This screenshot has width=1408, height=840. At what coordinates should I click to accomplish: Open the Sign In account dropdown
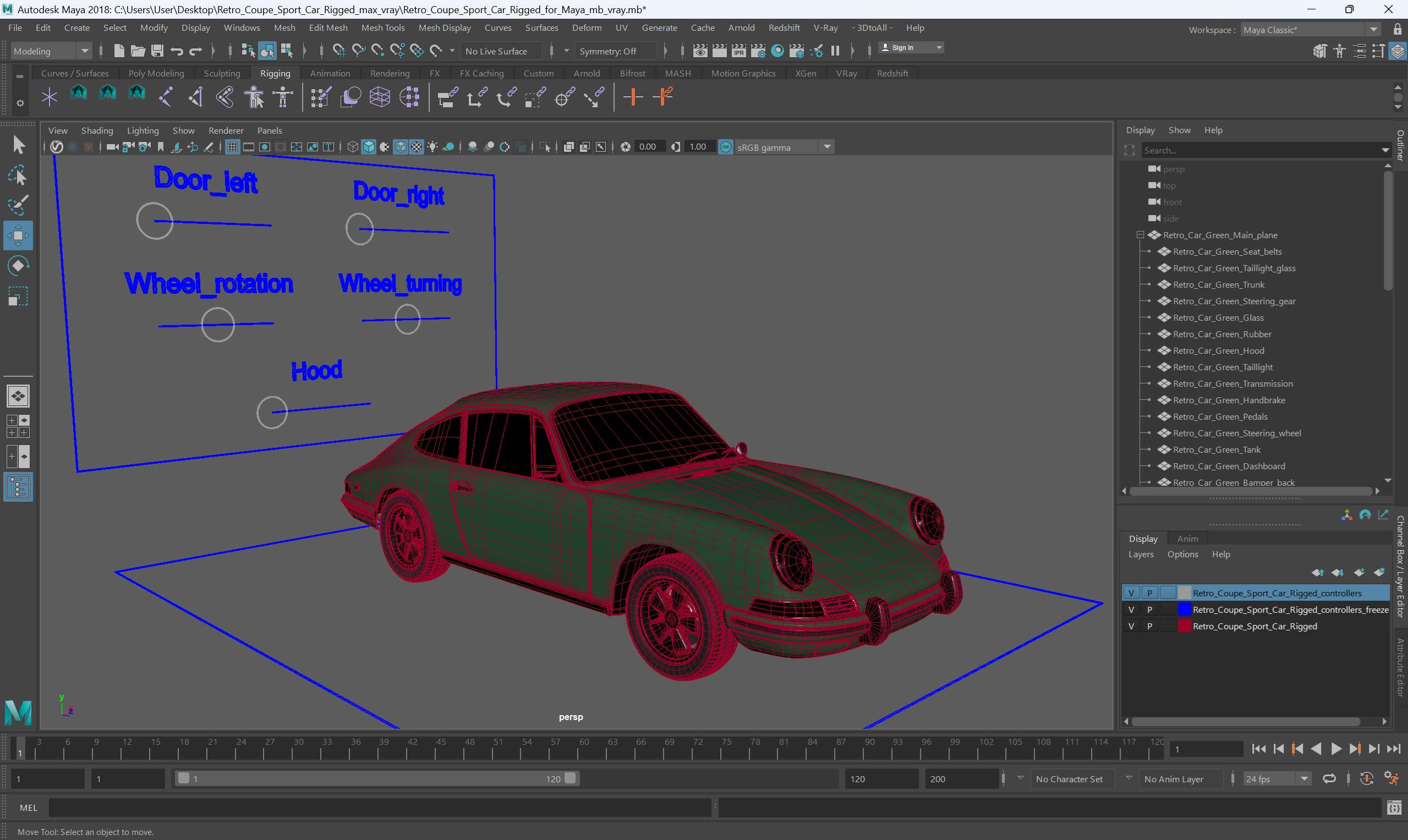911,47
